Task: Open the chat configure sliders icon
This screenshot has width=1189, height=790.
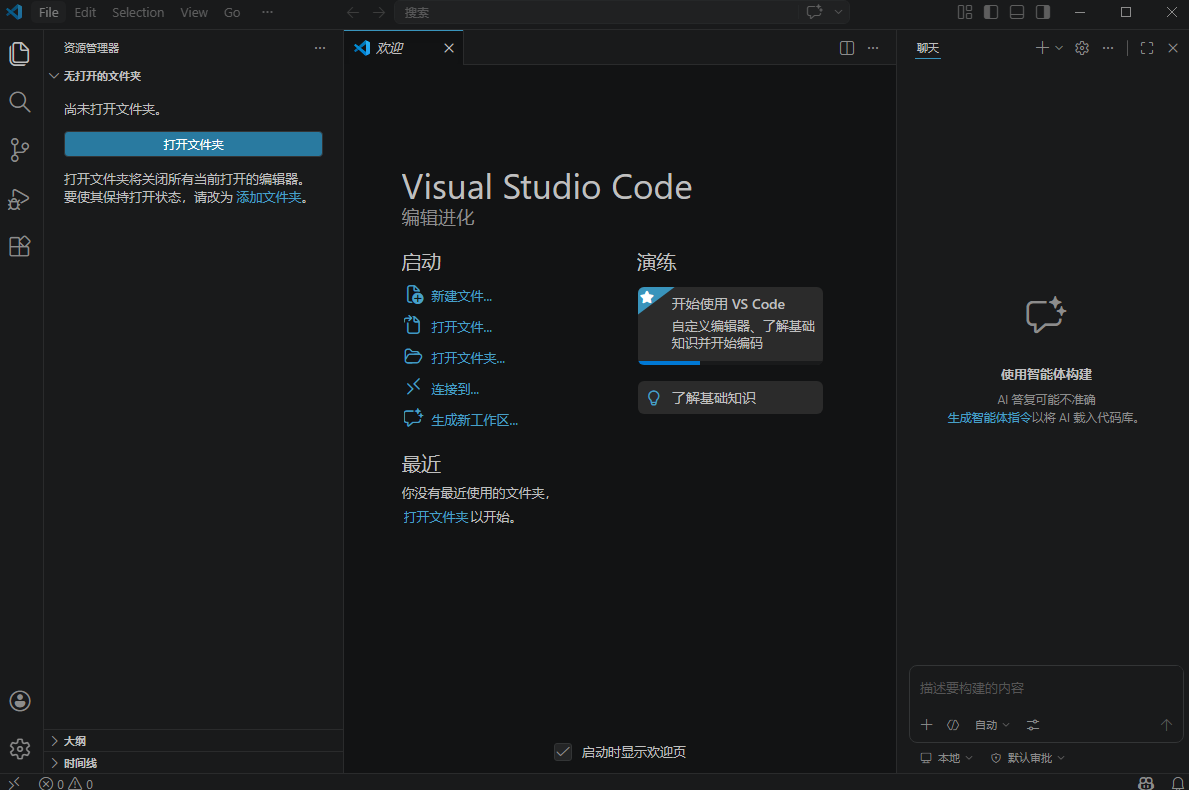Action: (1033, 725)
